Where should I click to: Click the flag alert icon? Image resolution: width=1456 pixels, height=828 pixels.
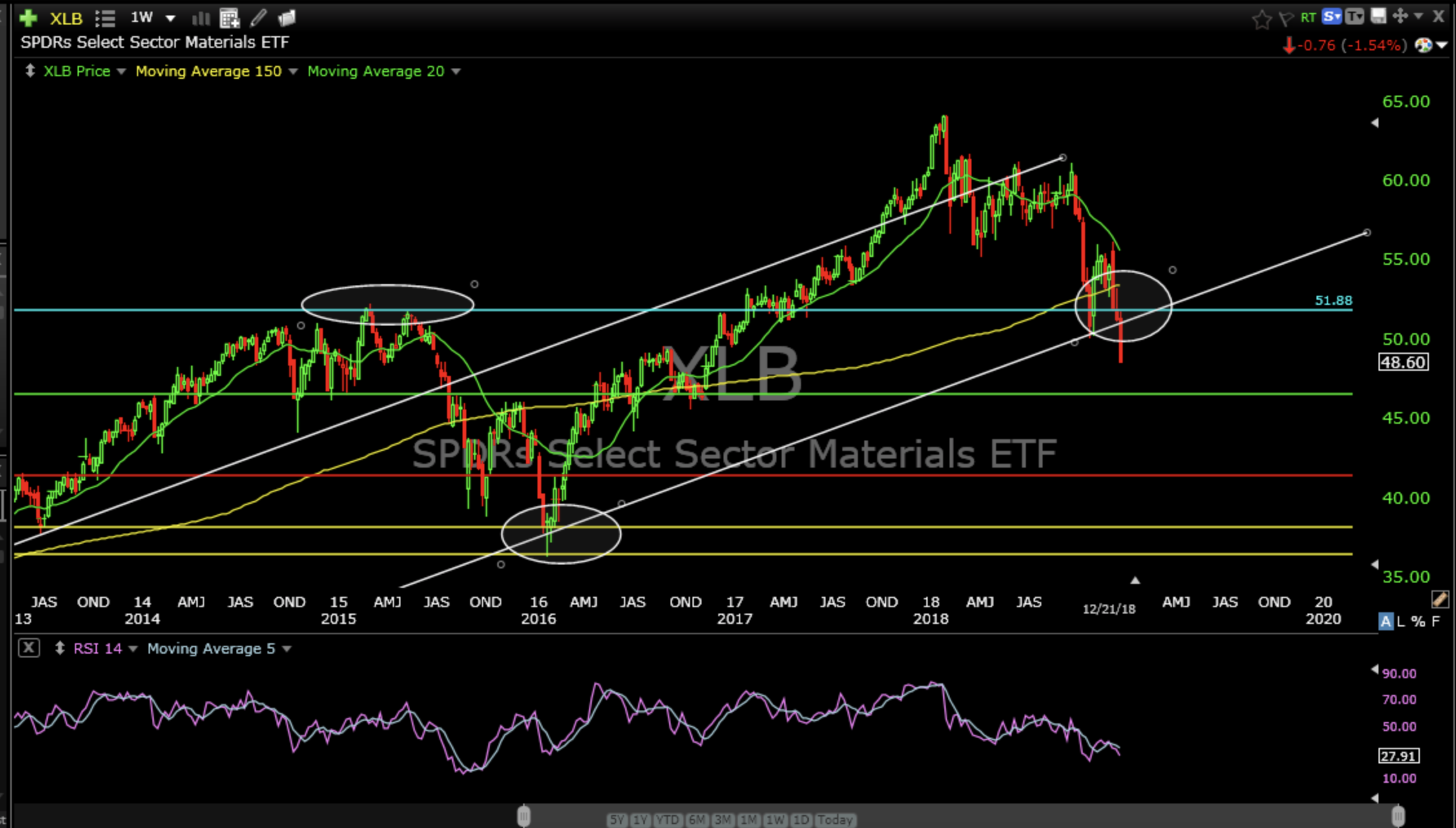click(x=1285, y=19)
